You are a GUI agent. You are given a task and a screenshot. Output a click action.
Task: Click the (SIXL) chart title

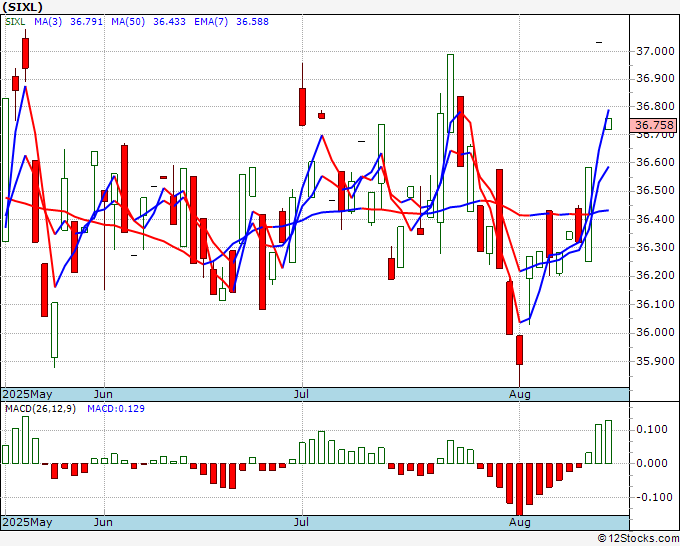coord(23,7)
